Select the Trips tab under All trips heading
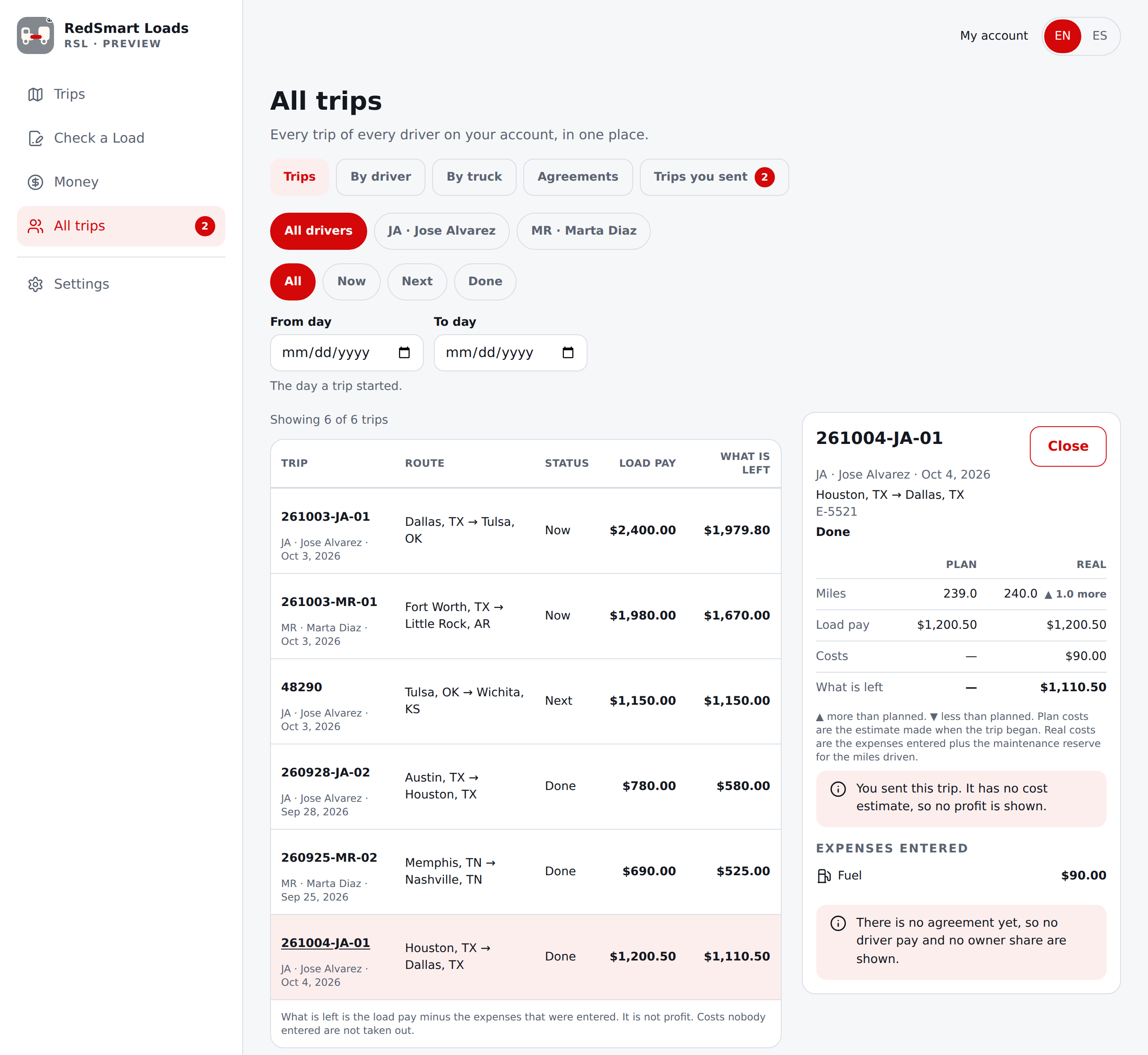This screenshot has width=1148, height=1055. click(x=300, y=177)
